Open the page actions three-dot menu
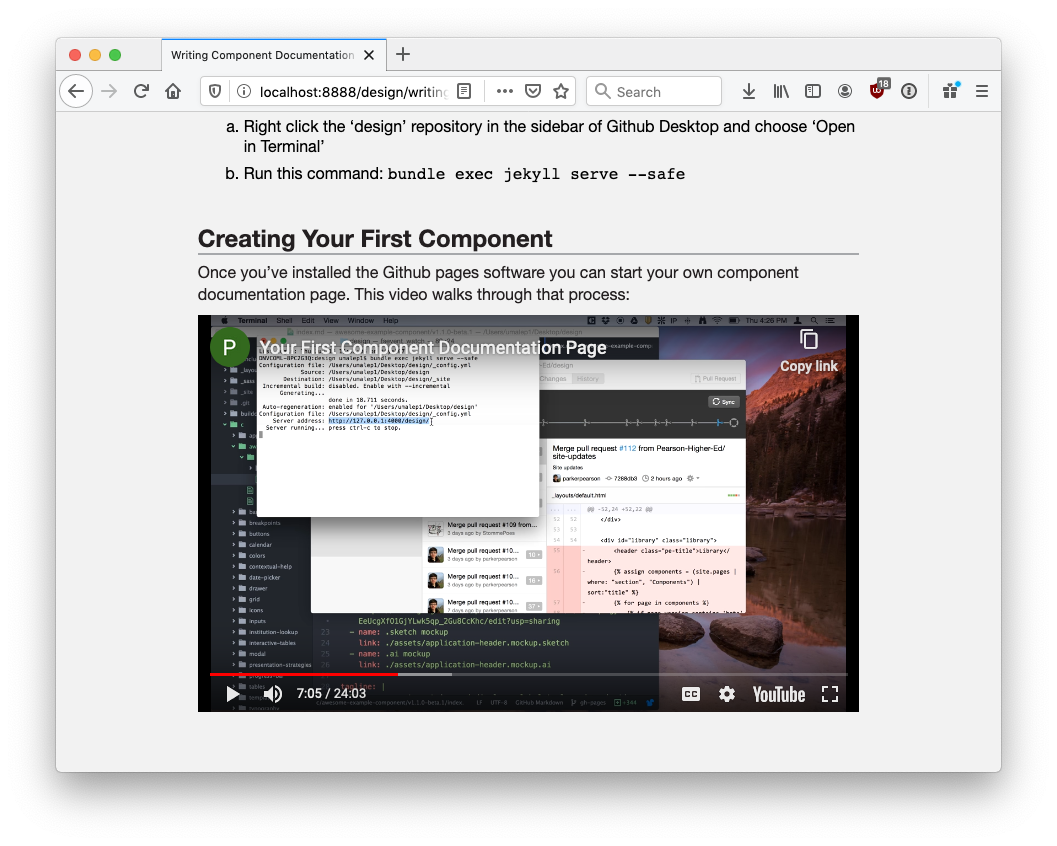1057x846 pixels. (x=504, y=91)
